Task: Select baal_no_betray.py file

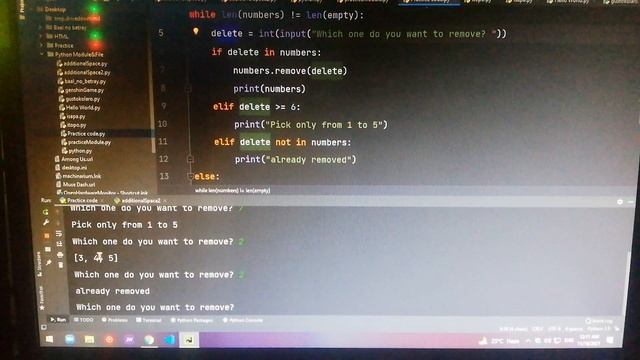Action: [82, 81]
